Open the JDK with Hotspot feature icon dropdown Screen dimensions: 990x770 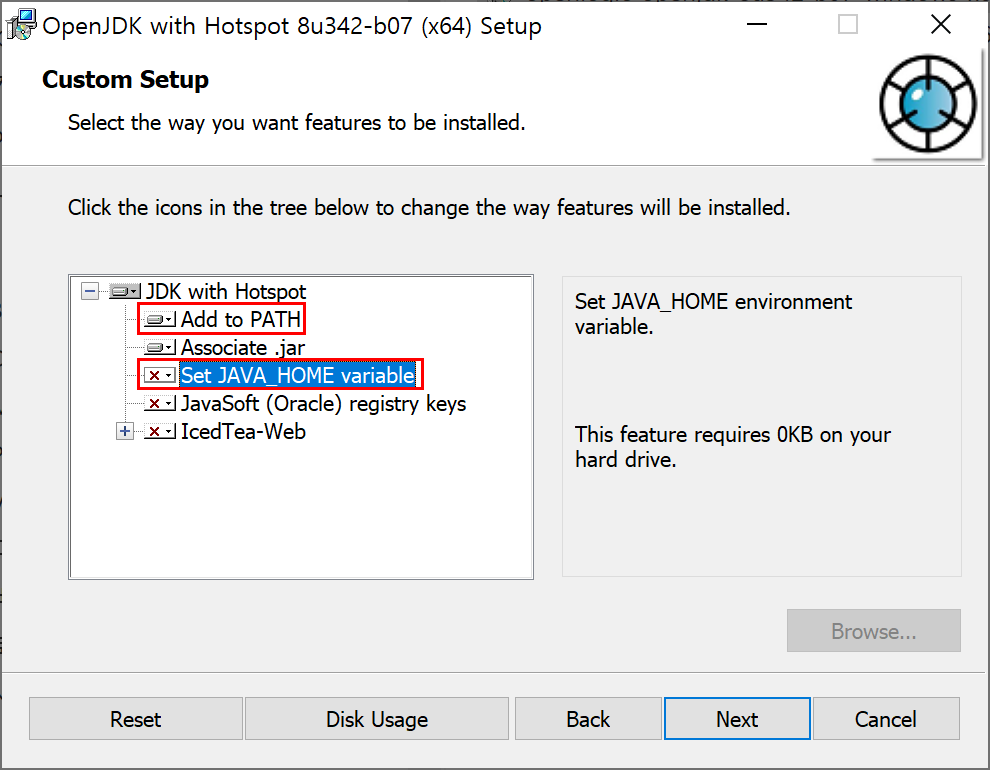125,292
